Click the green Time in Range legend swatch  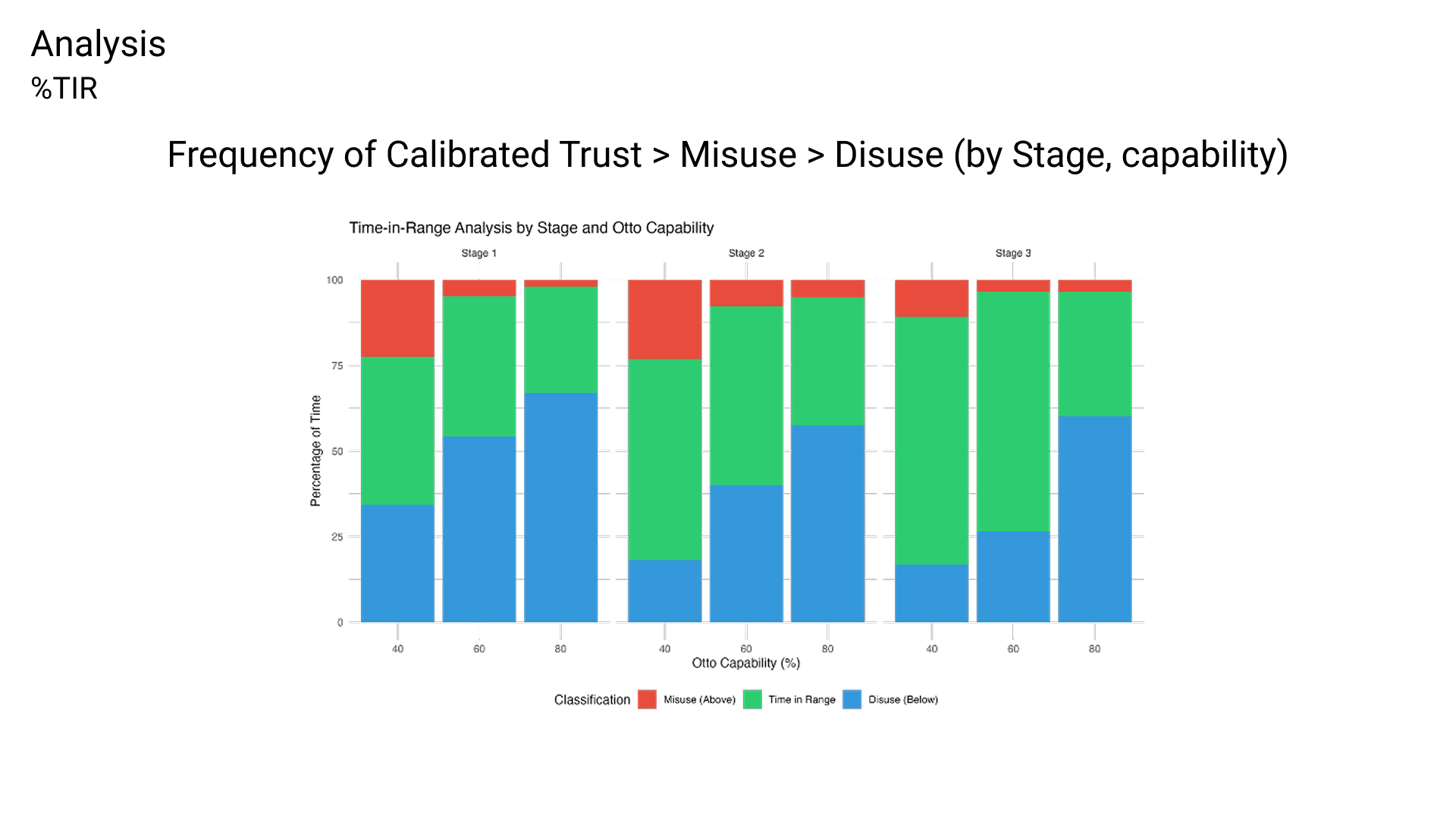tap(752, 699)
